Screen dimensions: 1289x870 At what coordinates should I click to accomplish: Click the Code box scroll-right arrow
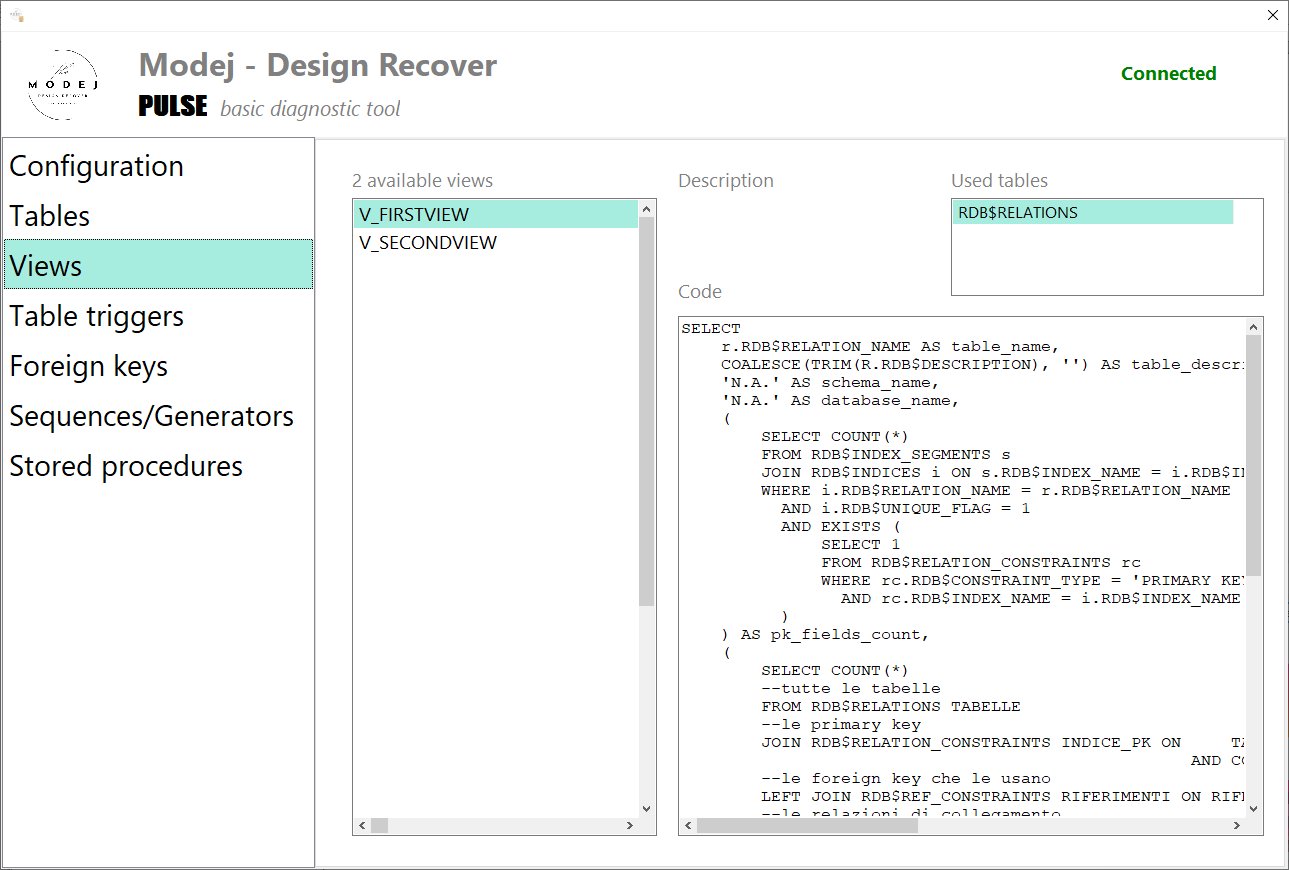point(1237,826)
